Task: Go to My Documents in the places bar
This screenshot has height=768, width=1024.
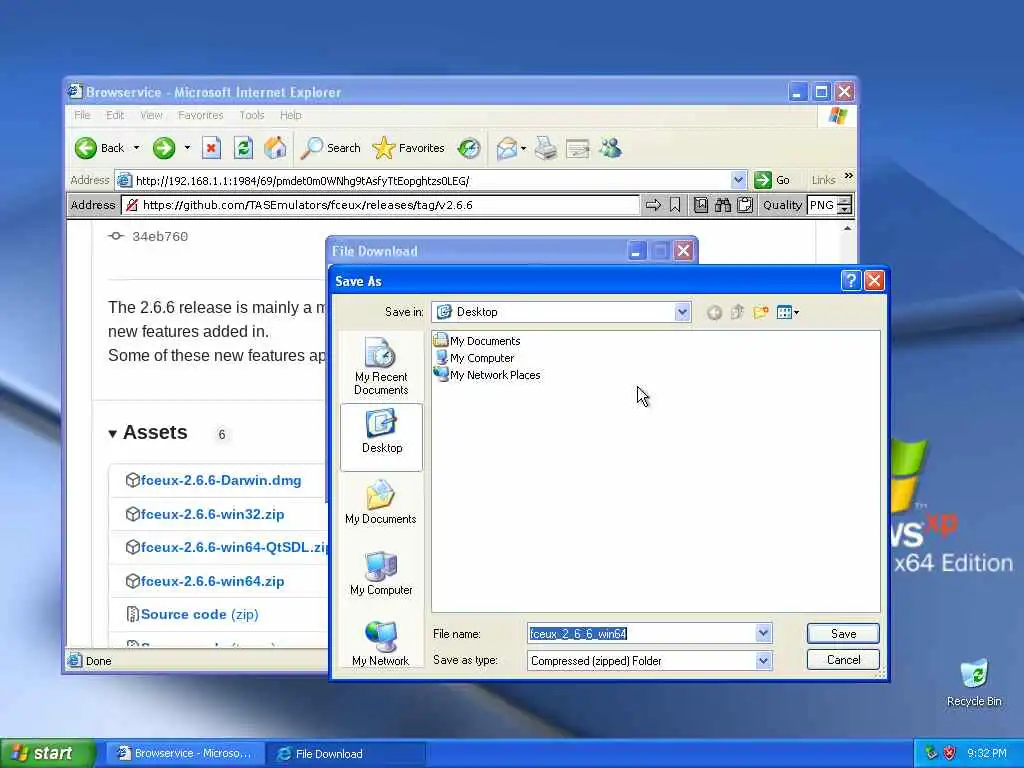Action: tap(381, 502)
